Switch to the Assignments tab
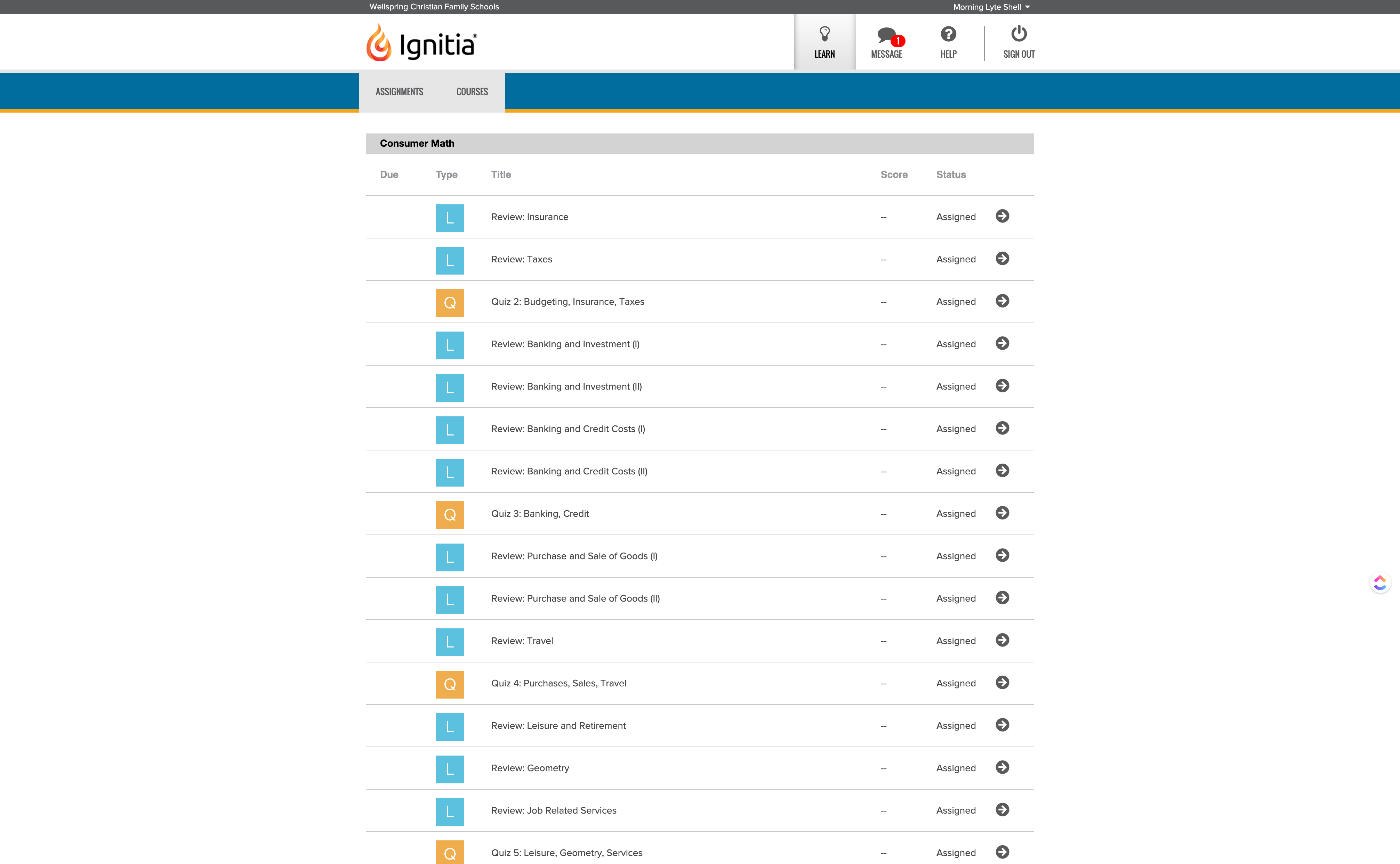This screenshot has height=864, width=1400. [x=399, y=91]
